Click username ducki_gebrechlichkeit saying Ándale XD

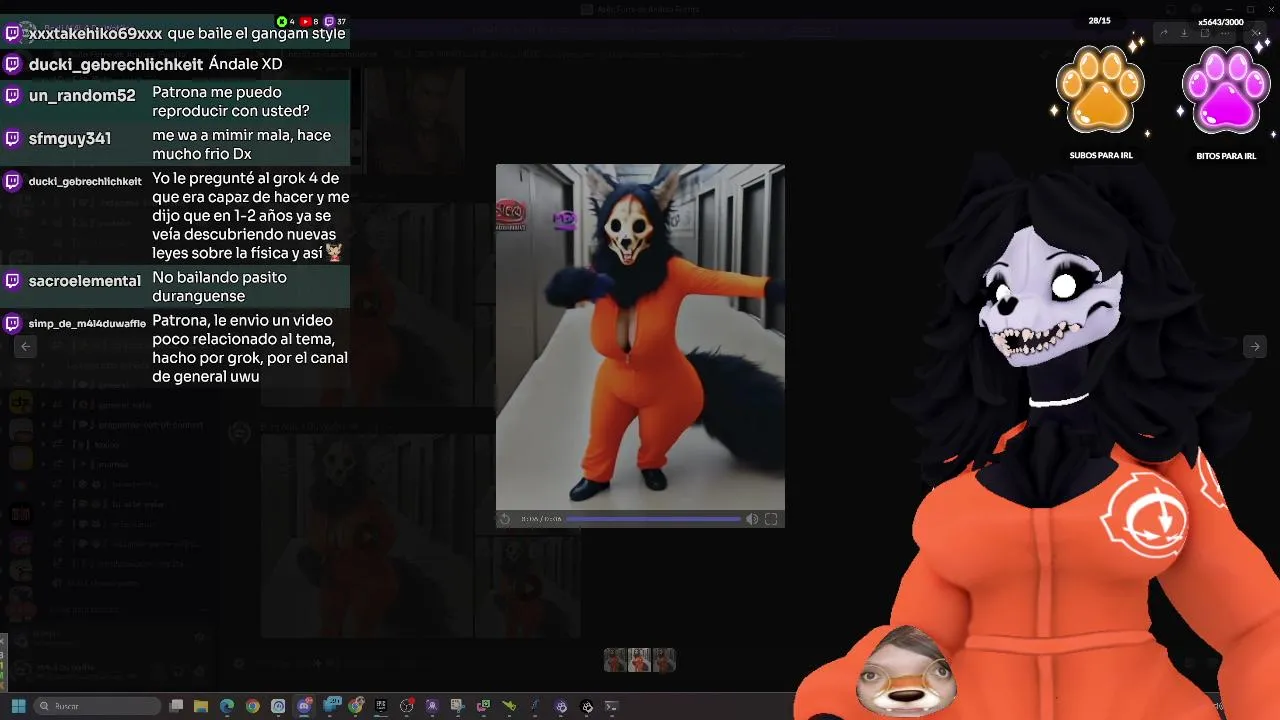pyautogui.click(x=116, y=64)
